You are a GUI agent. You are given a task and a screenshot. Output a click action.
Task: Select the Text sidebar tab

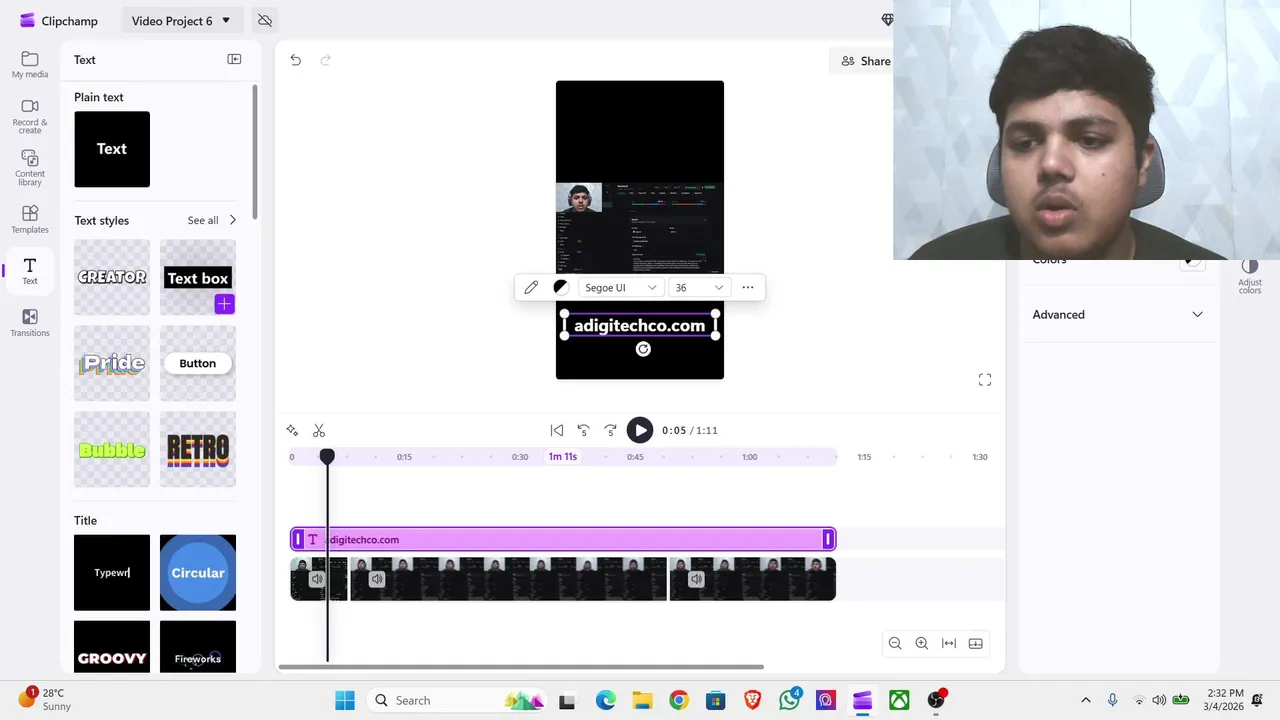coord(30,270)
